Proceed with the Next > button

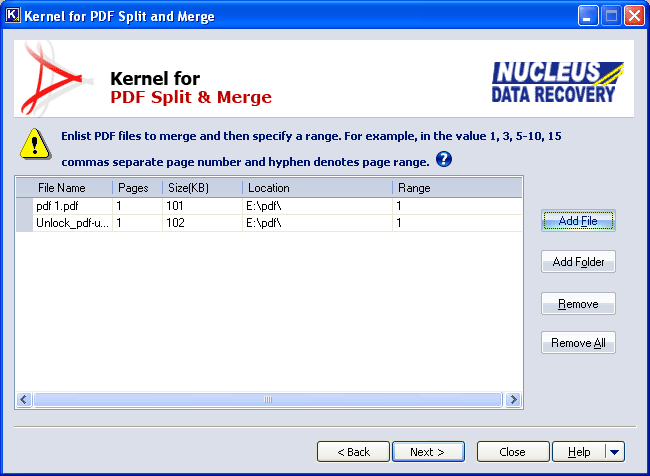click(428, 452)
